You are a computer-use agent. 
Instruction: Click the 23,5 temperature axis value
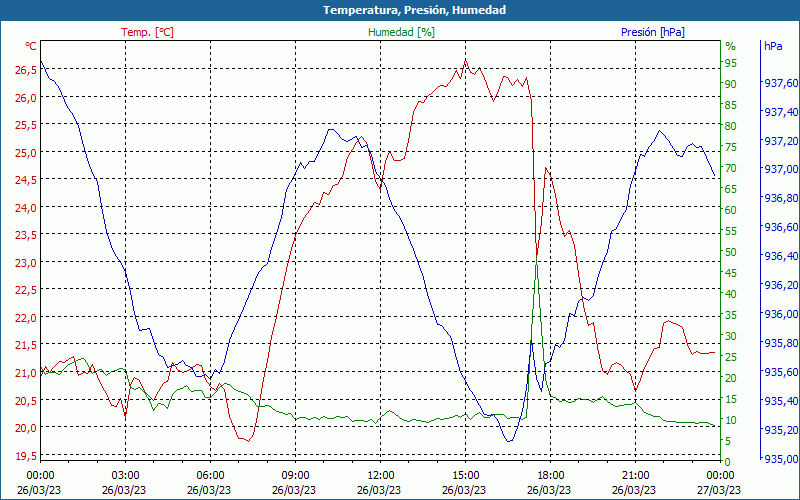[26, 235]
